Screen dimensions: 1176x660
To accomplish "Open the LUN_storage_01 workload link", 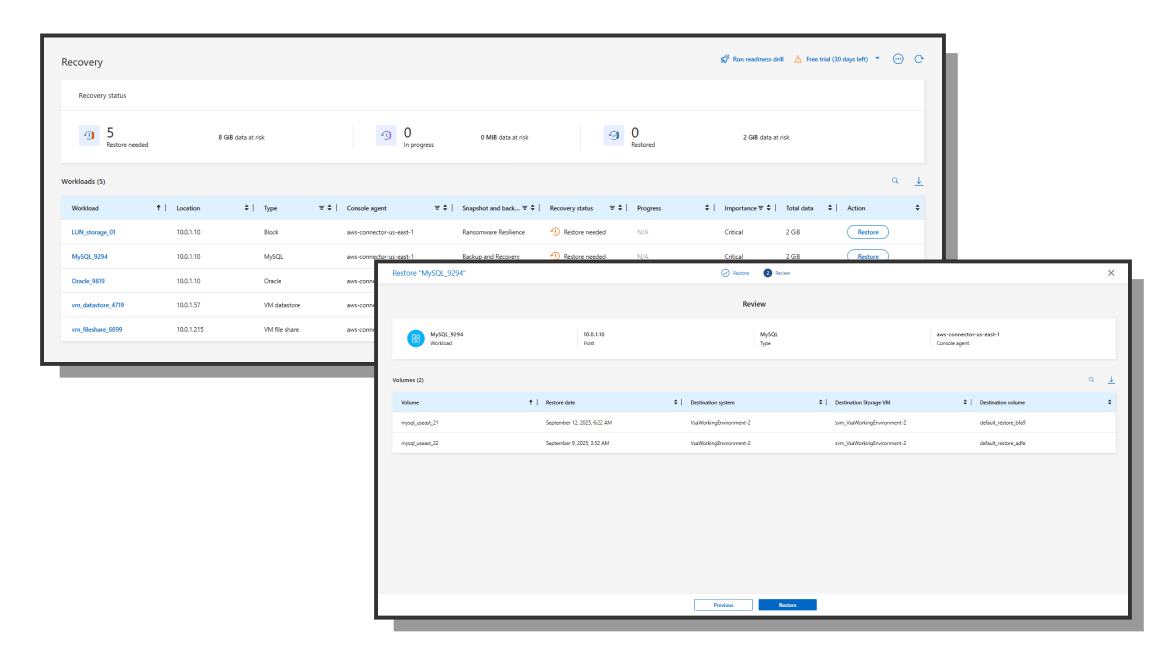I will coord(94,232).
